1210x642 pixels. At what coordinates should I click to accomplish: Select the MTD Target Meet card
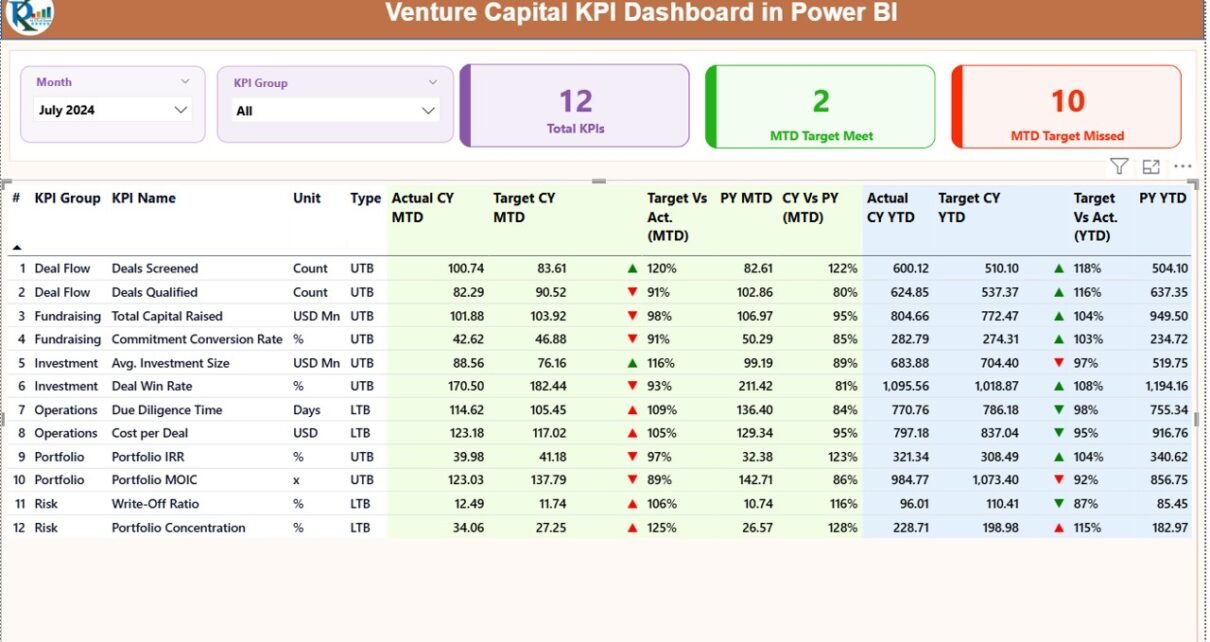(820, 107)
